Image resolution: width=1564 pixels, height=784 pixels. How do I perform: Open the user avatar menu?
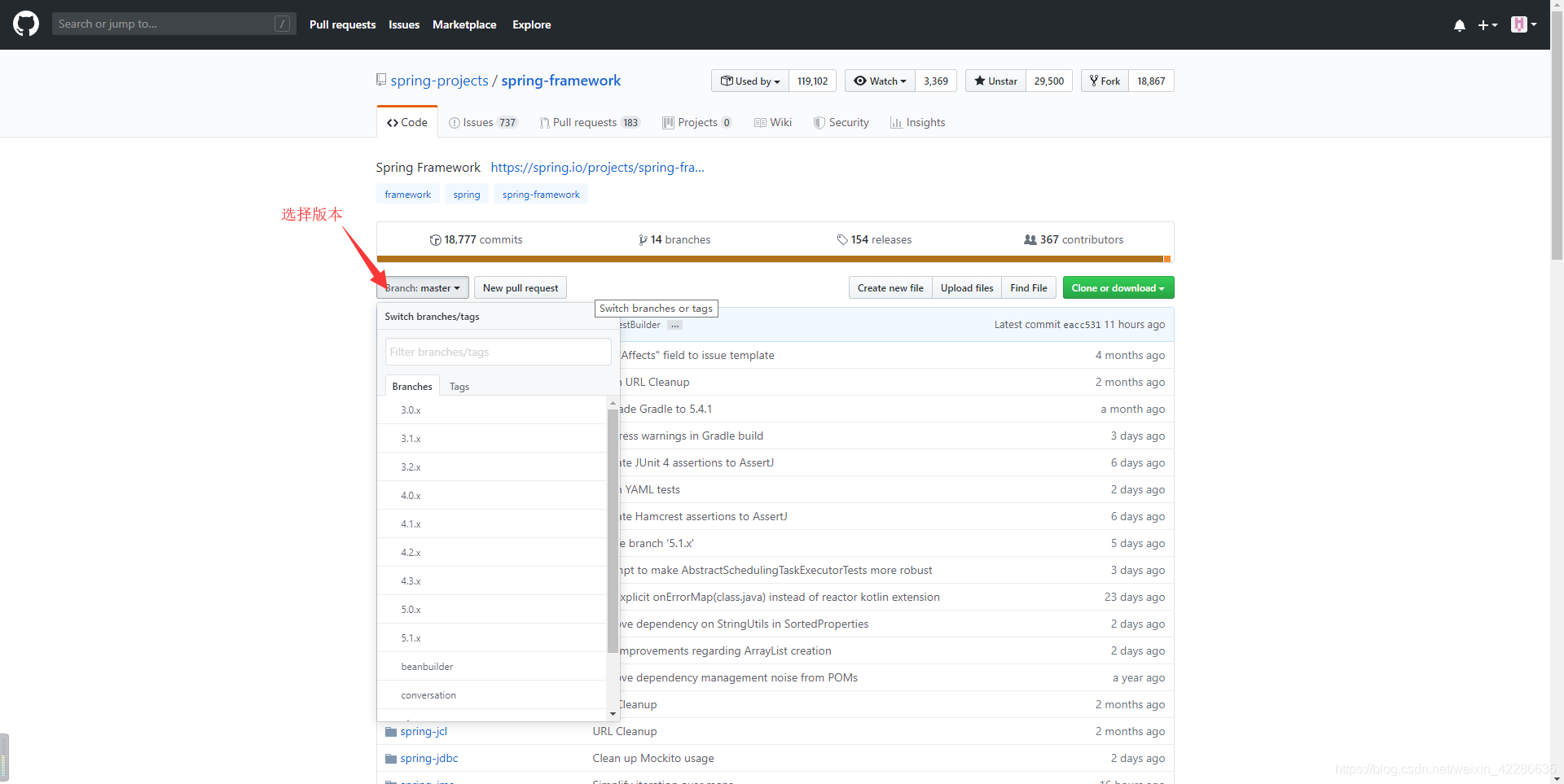[x=1523, y=24]
